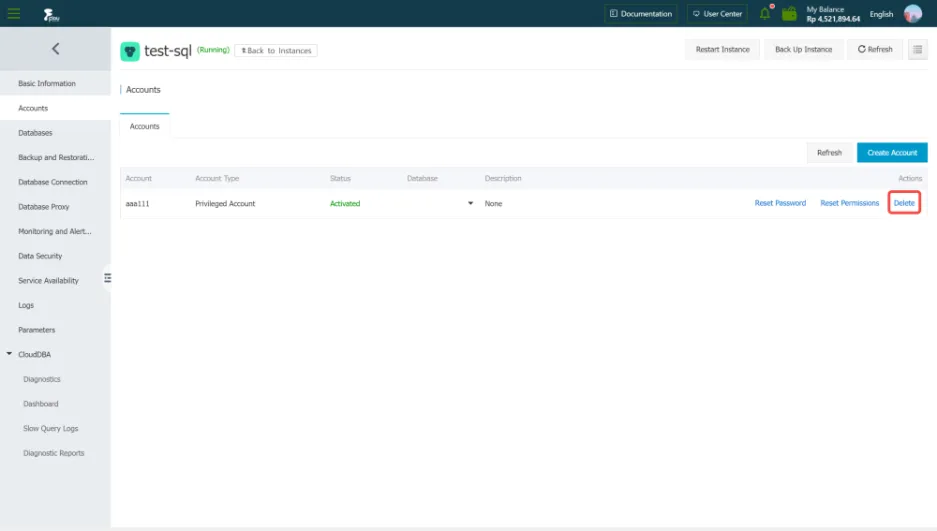Click Create Account button
937x531 pixels.
[892, 153]
